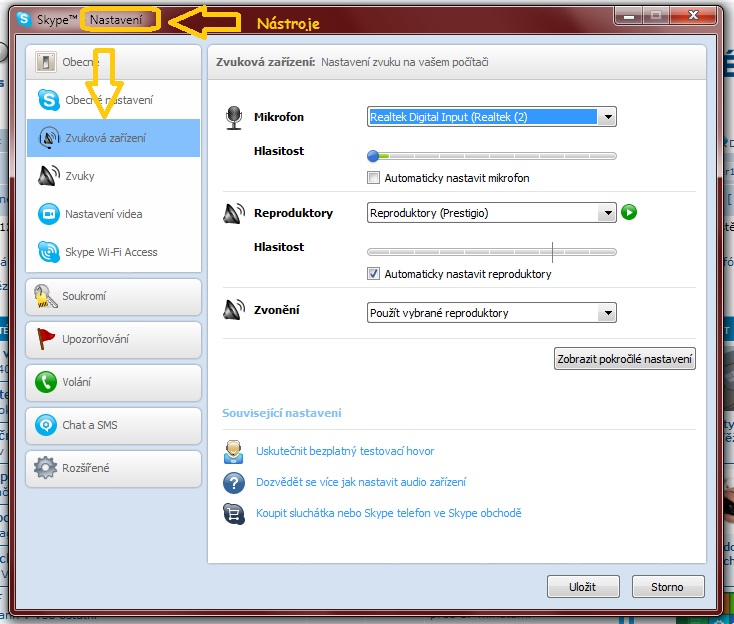
Task: Click the gear icon for Rozšířené
Action: [45, 468]
